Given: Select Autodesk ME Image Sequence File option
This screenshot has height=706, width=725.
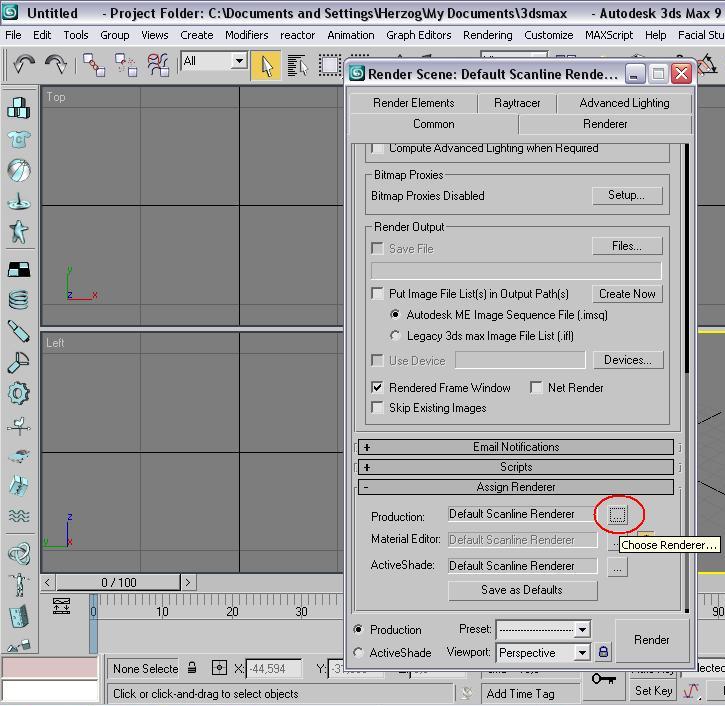Looking at the screenshot, I should tap(395, 314).
